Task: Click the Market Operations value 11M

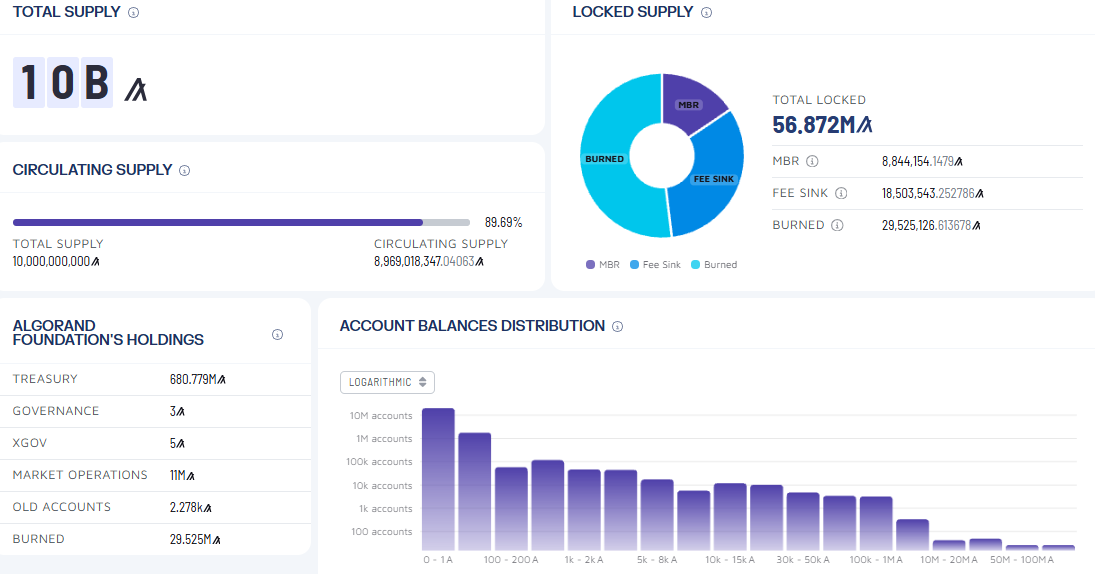Action: coord(182,476)
